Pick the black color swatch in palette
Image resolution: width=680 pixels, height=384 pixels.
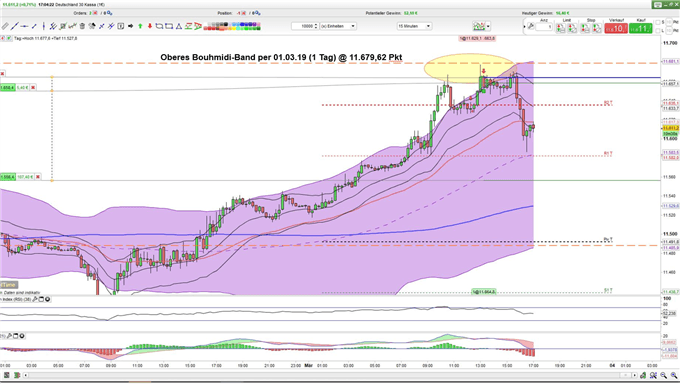[226, 24]
